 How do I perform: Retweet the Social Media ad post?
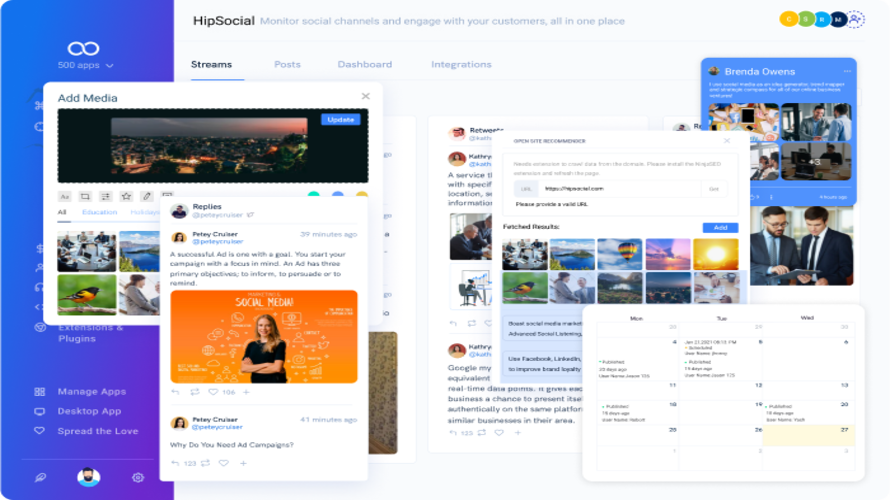click(195, 392)
